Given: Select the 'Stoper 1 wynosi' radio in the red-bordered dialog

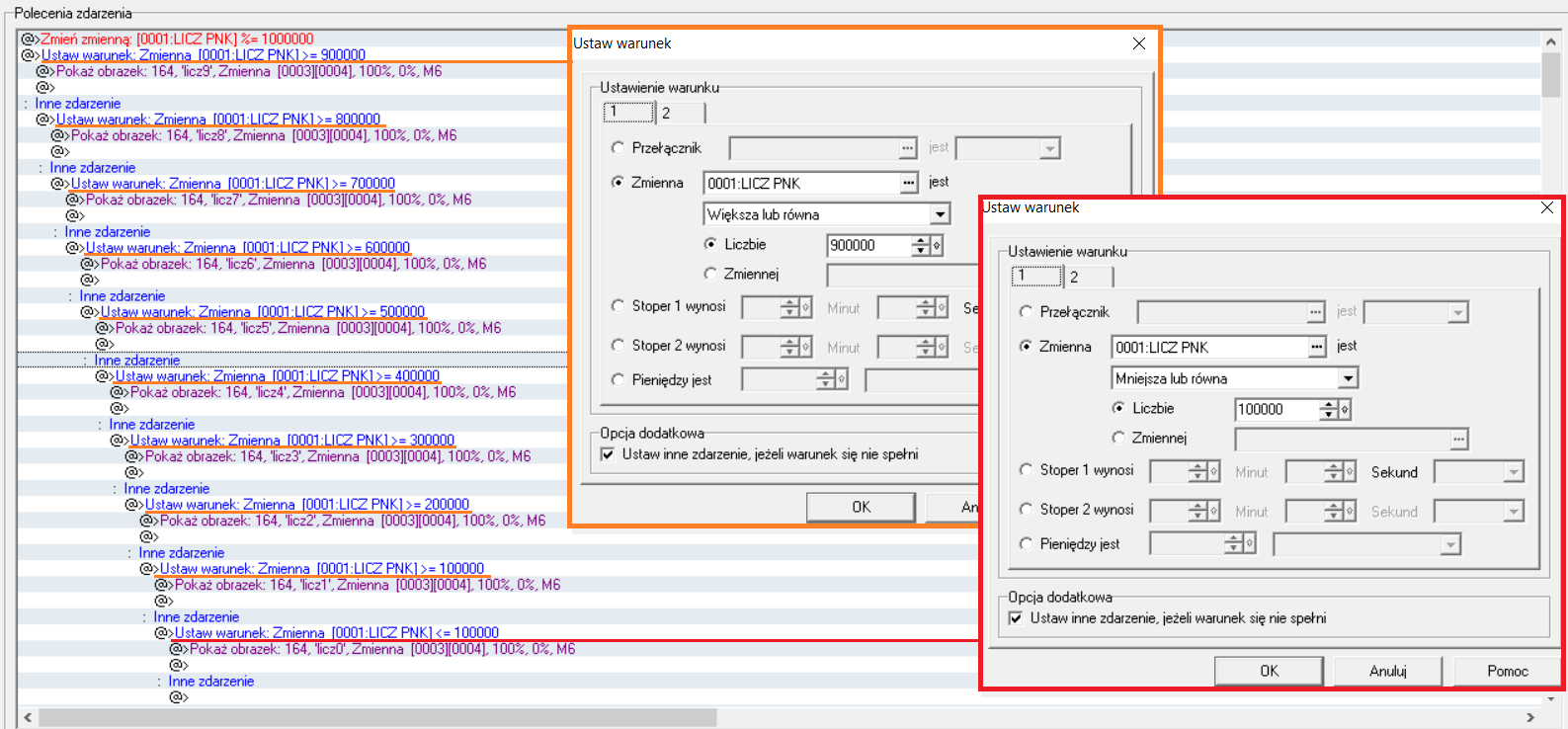Looking at the screenshot, I should coord(1026,470).
